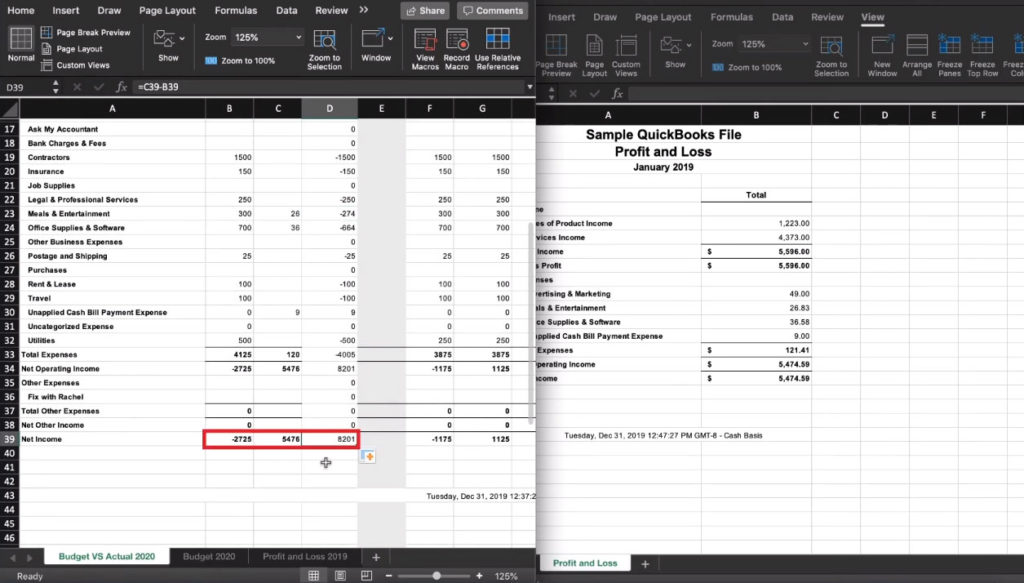Open the Formulas ribbon tab

coord(235,10)
